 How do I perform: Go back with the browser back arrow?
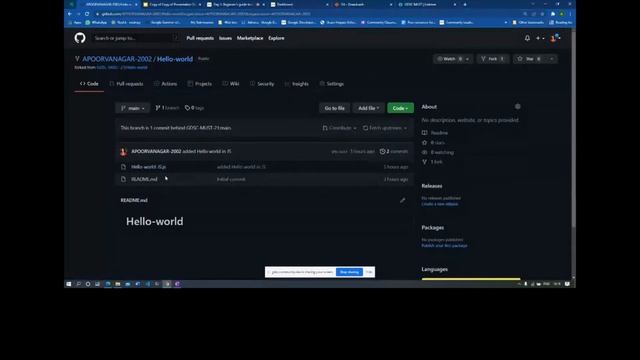coord(69,14)
